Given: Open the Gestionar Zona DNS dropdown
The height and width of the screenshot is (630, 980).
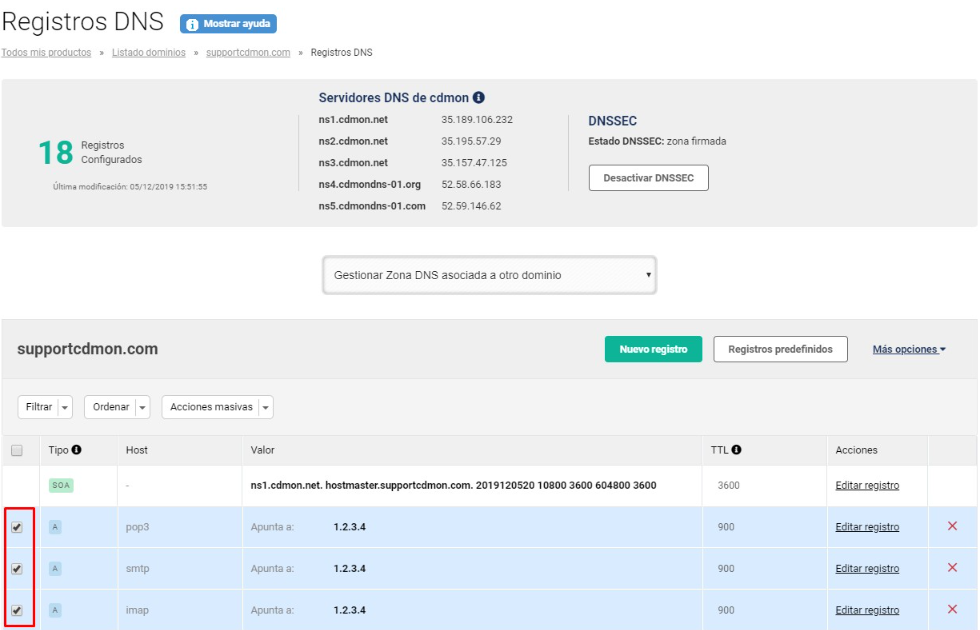Looking at the screenshot, I should pos(489,275).
